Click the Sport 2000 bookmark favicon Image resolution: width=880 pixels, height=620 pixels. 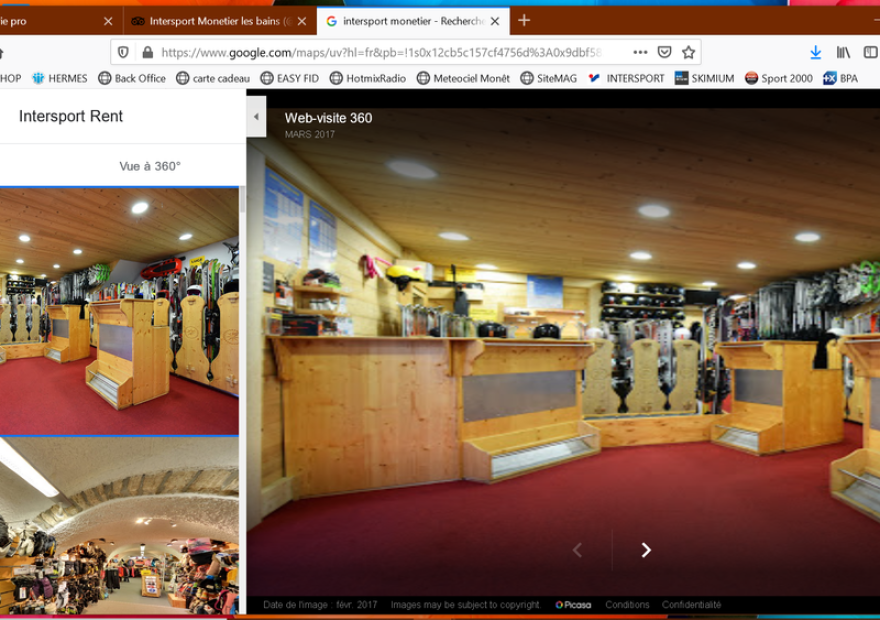click(x=751, y=79)
